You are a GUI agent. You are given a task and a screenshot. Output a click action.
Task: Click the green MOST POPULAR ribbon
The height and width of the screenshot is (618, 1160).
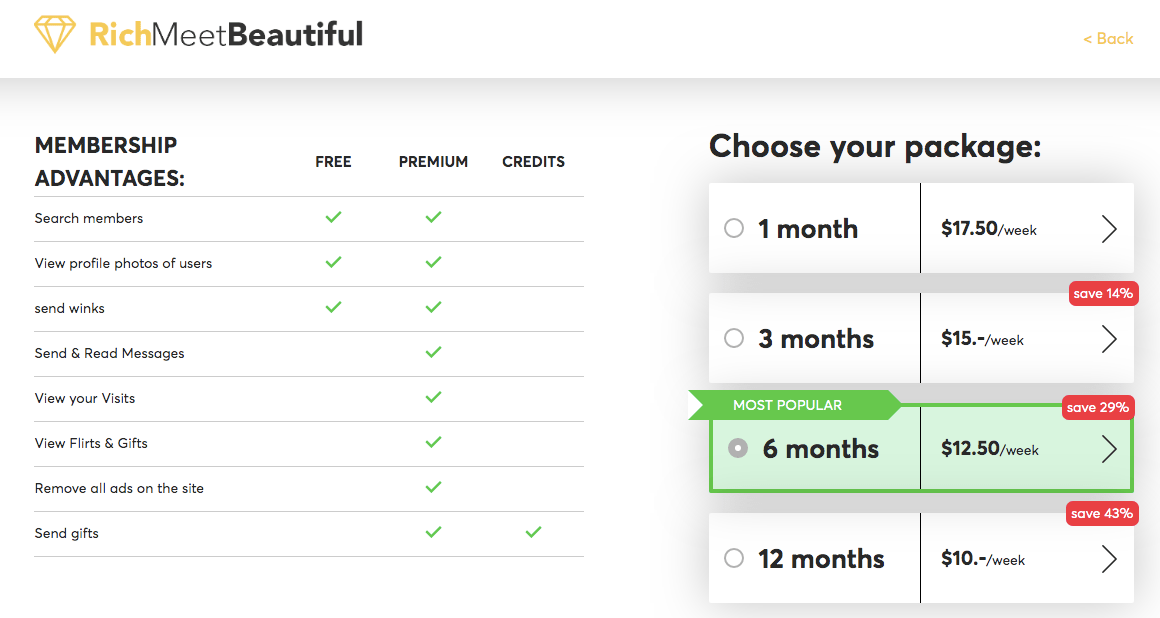pos(790,405)
